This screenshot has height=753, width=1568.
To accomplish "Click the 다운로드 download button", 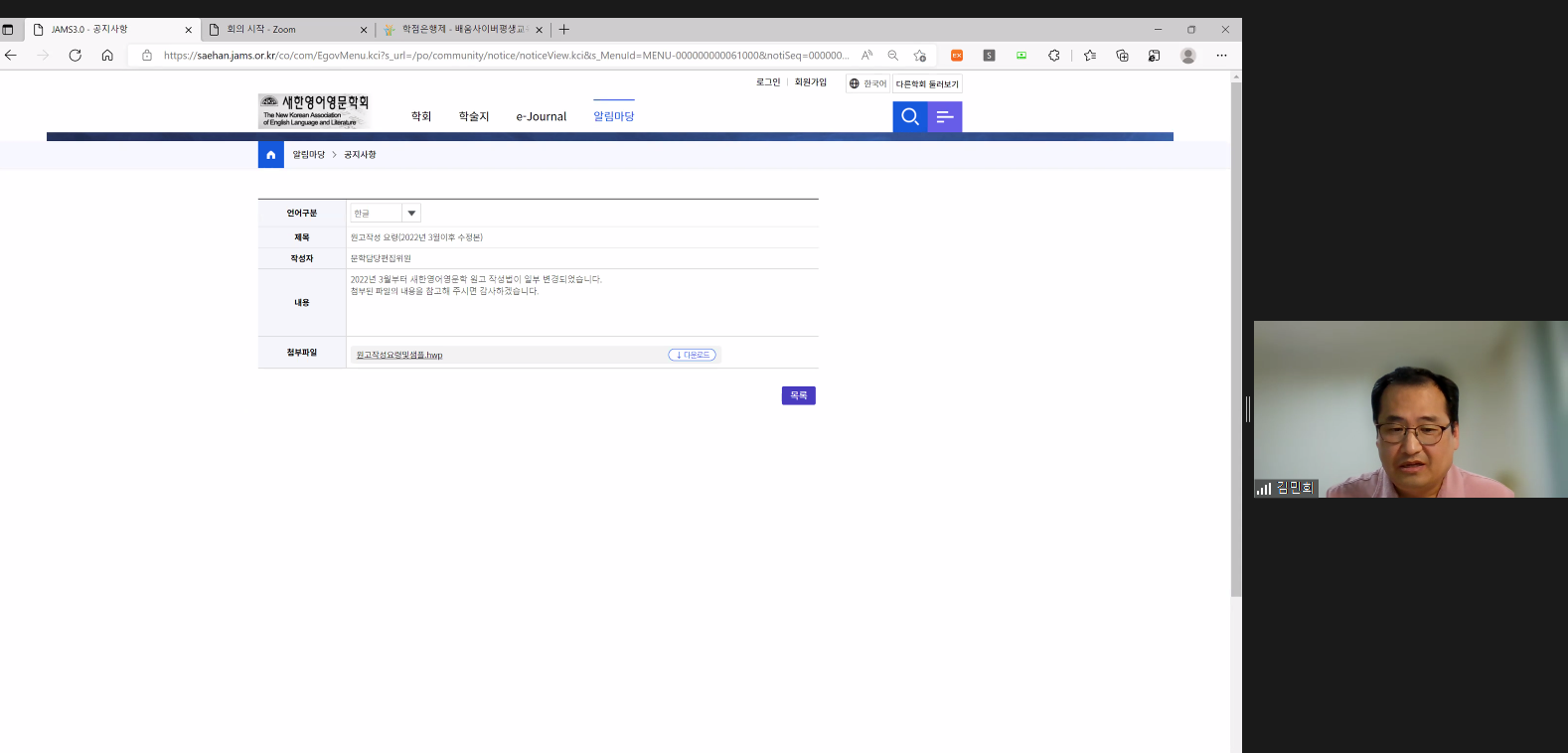I will pyautogui.click(x=693, y=355).
